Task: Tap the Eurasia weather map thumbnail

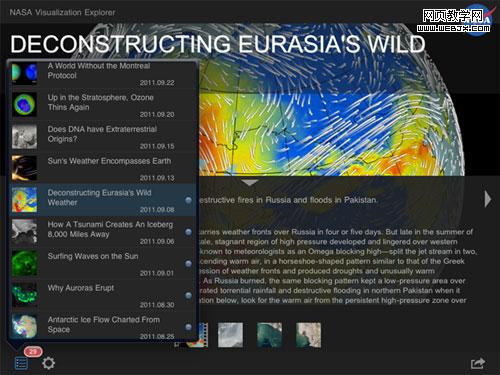Action: [24, 200]
